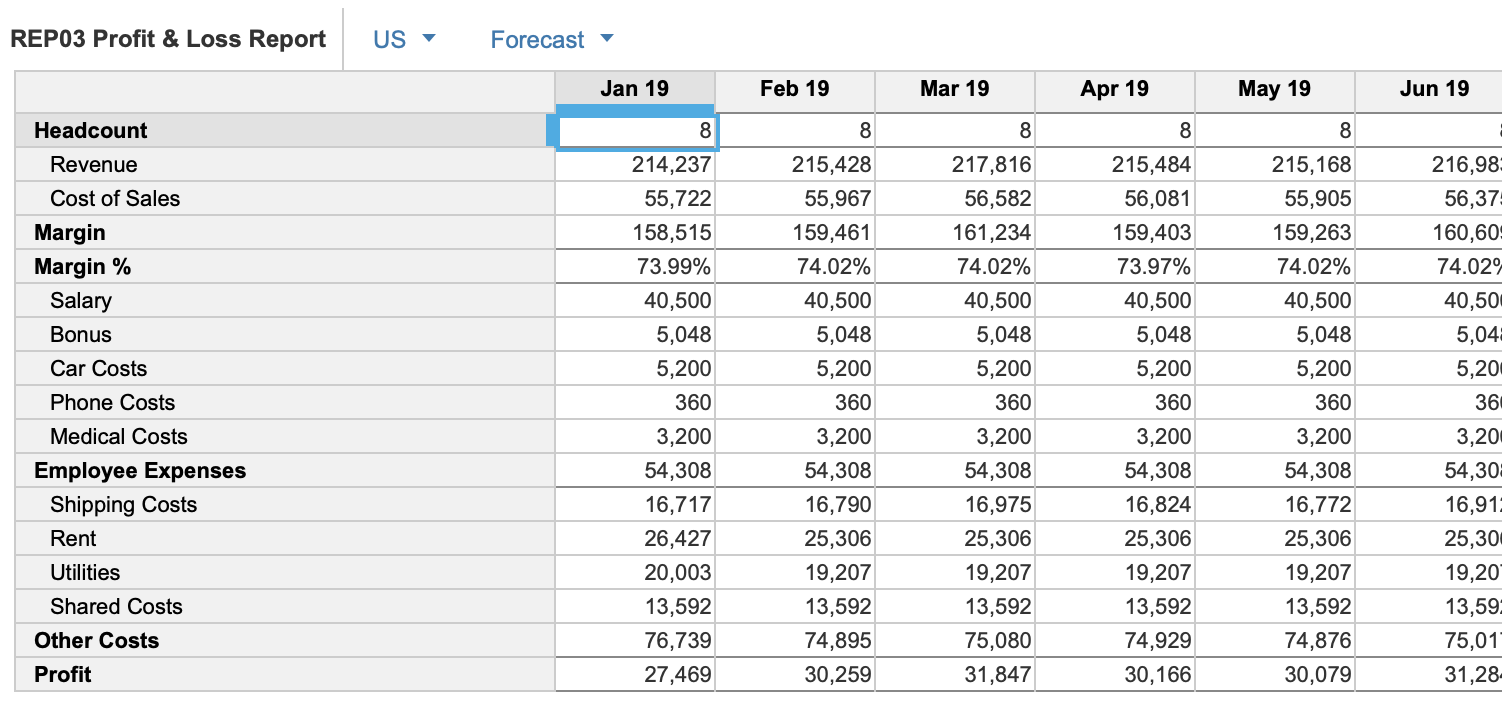1502x722 pixels.
Task: Click the Mar 19 column header
Action: tap(955, 89)
